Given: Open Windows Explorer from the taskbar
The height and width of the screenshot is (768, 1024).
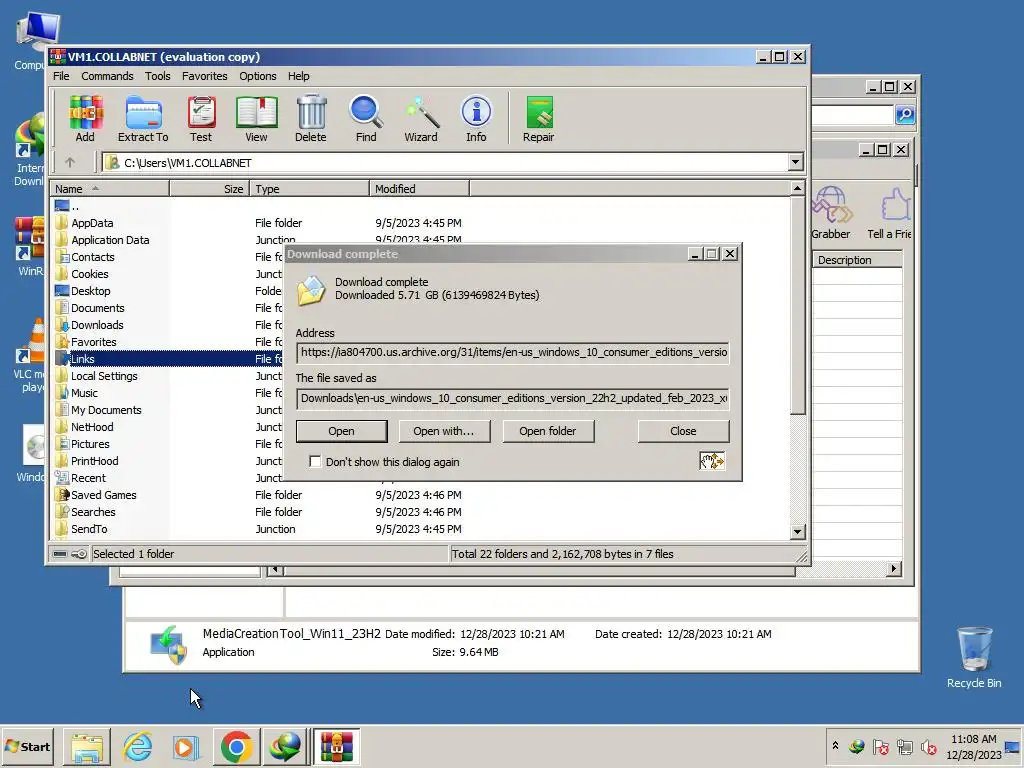Looking at the screenshot, I should point(86,746).
